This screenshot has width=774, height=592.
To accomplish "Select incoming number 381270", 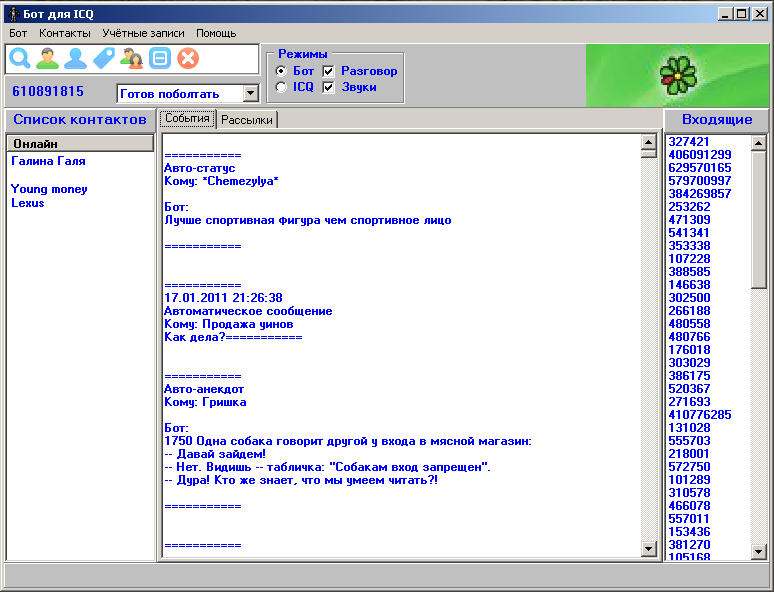I will [x=689, y=545].
